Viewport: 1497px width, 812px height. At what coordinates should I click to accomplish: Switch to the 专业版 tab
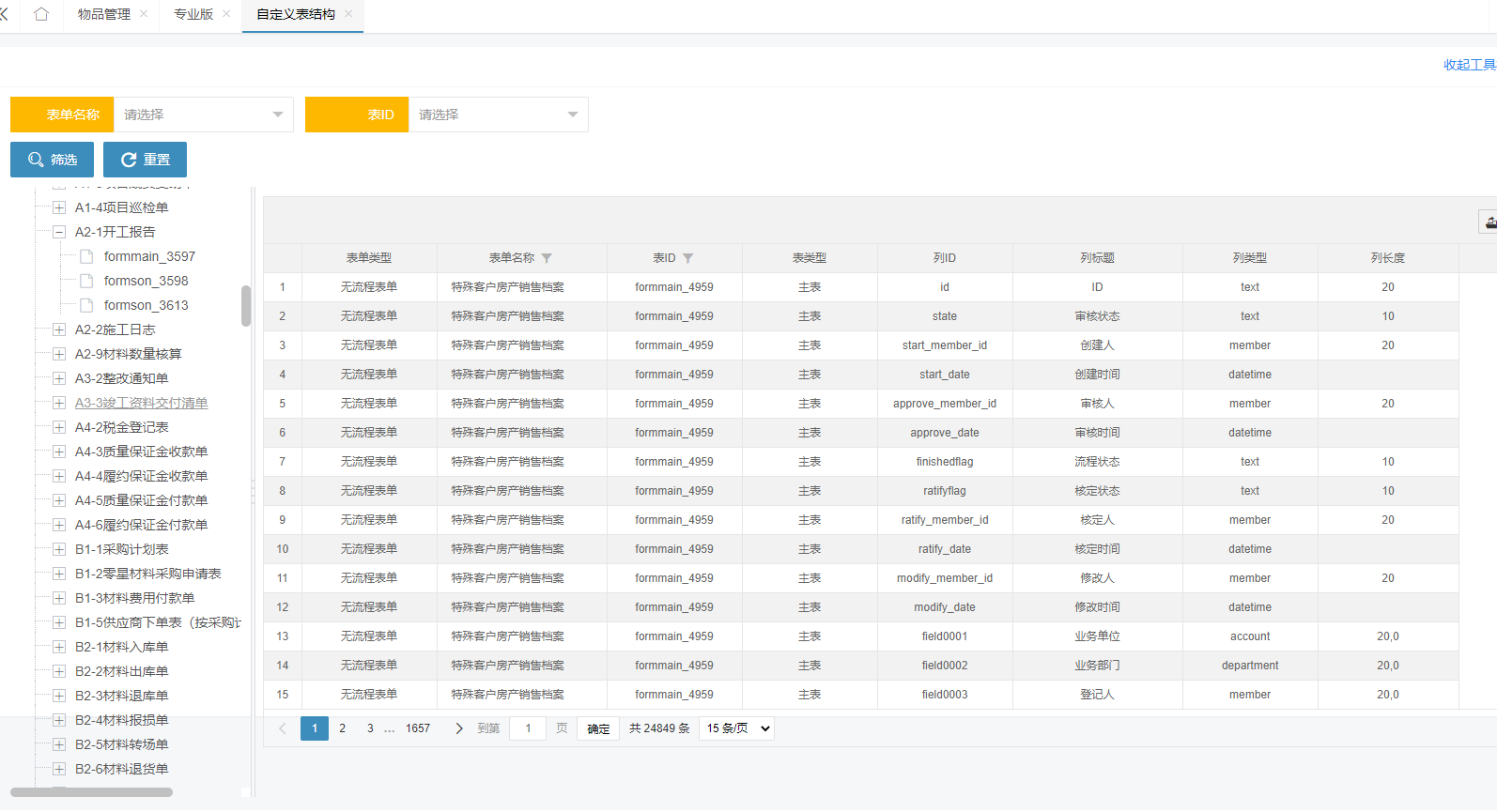(193, 14)
